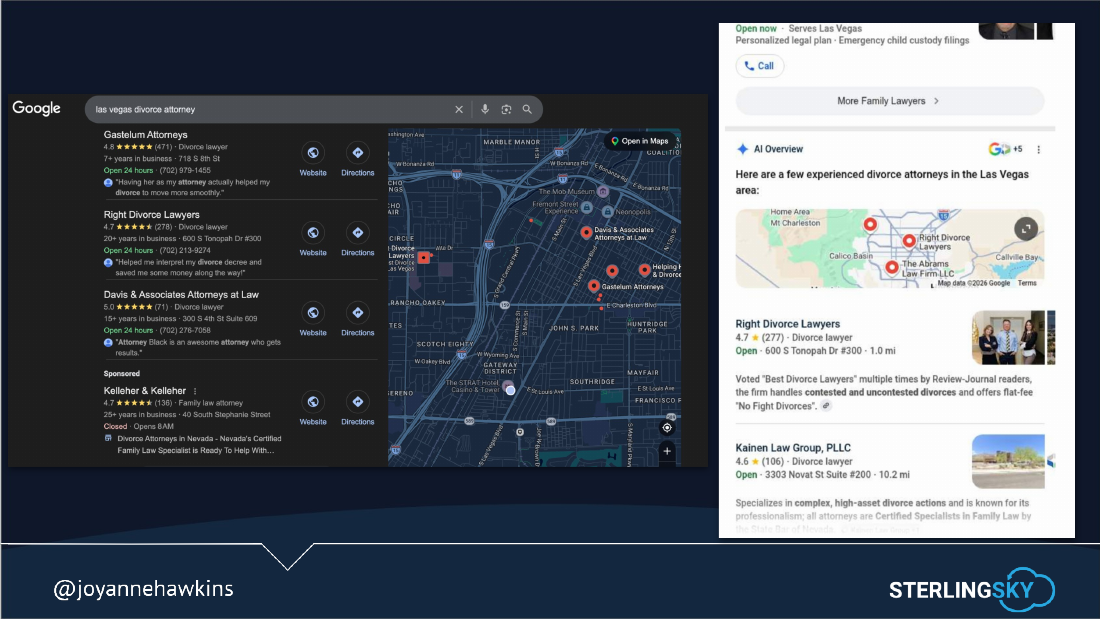1100x619 pixels.
Task: Click the Davis & Associates map pin
Action: tap(586, 232)
